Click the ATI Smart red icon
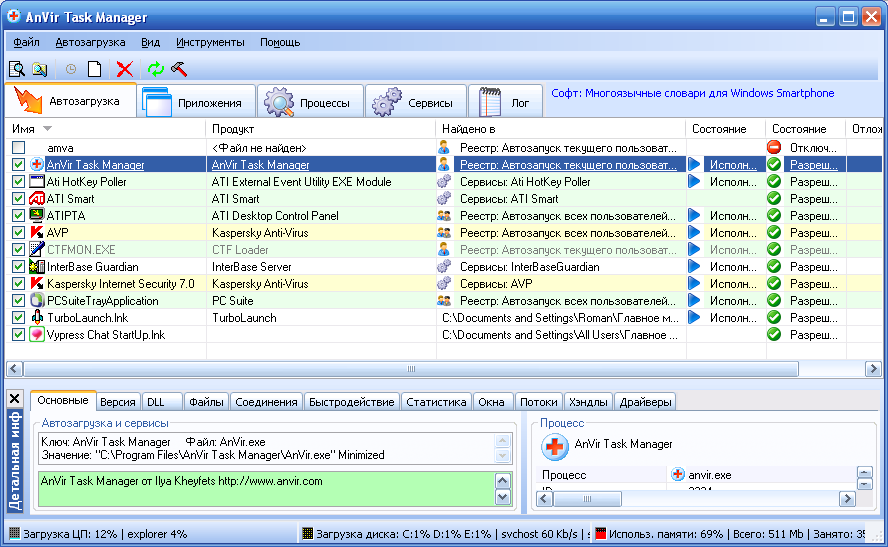The height and width of the screenshot is (547, 888). click(x=37, y=198)
